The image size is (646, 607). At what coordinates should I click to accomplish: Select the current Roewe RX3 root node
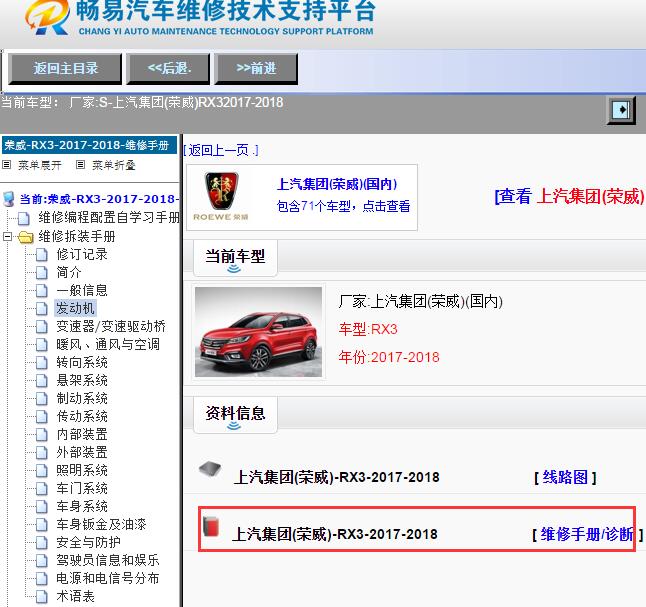tap(99, 199)
